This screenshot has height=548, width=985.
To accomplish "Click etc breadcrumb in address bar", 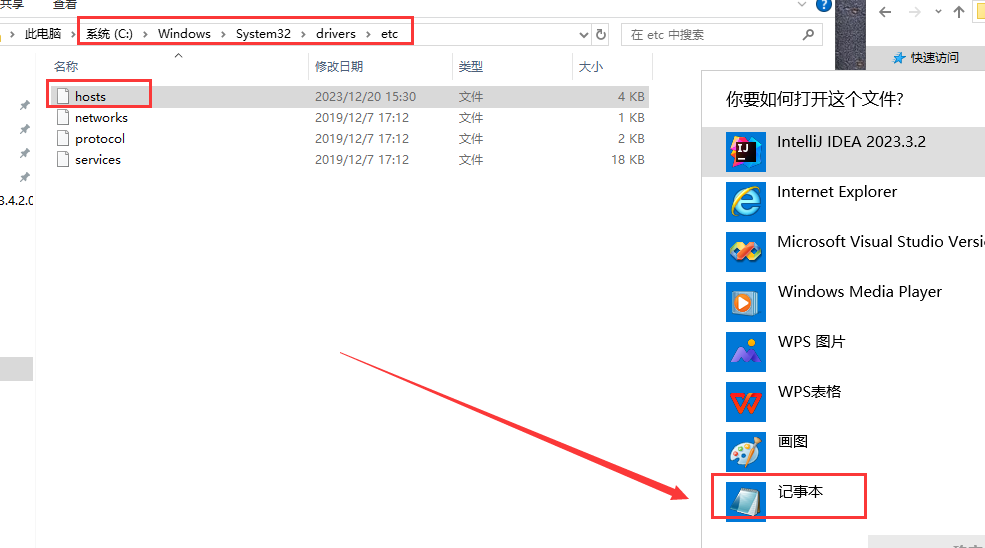I will click(389, 34).
